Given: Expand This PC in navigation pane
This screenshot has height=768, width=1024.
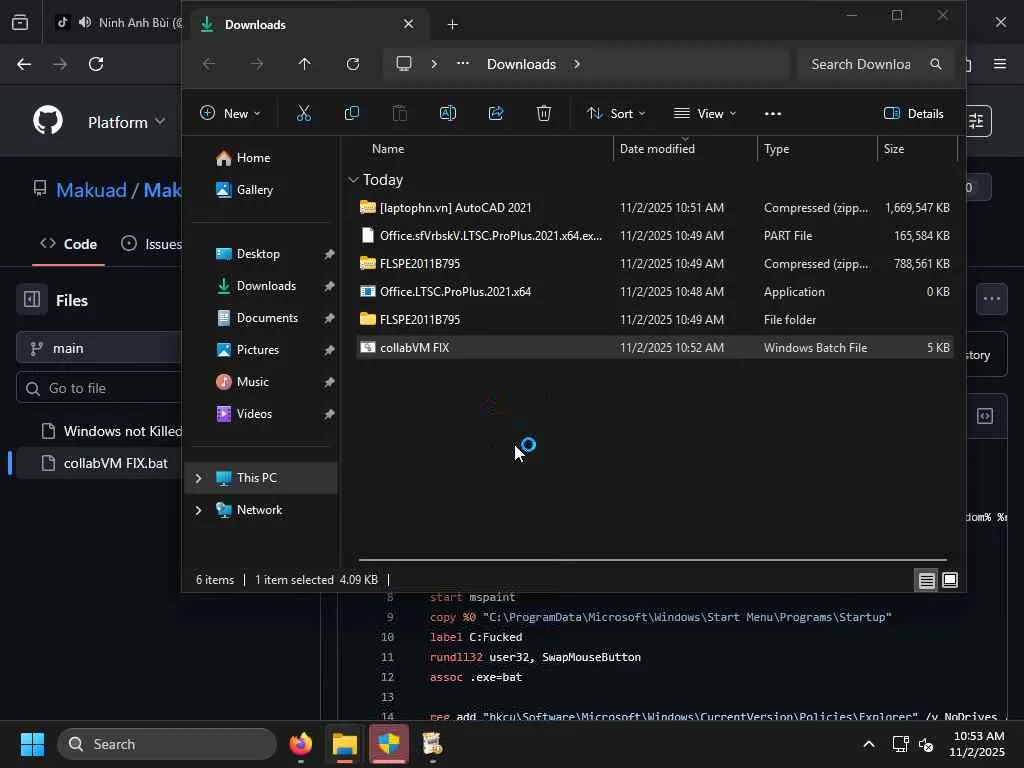Looking at the screenshot, I should (199, 478).
